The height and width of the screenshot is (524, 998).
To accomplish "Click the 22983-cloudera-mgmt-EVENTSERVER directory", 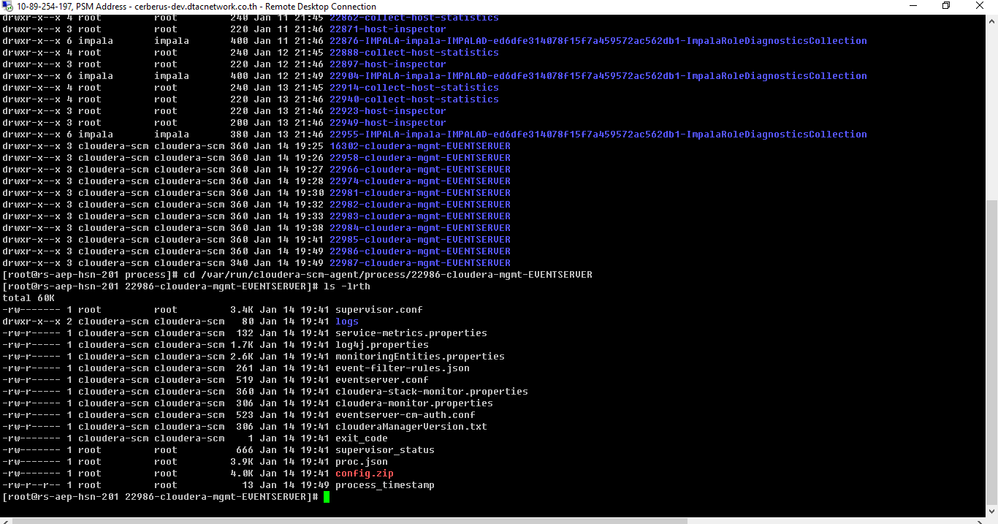I will click(420, 216).
